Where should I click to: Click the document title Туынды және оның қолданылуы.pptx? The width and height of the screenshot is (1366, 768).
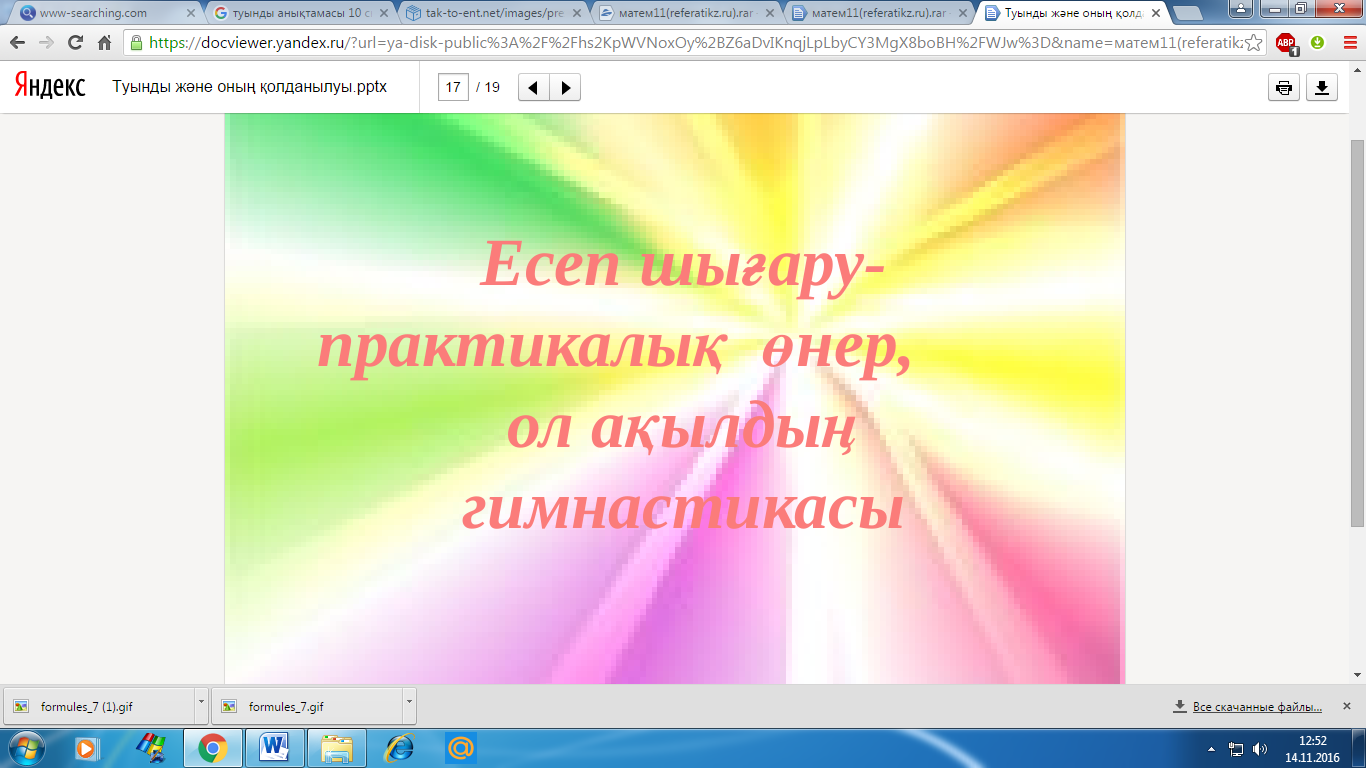250,87
